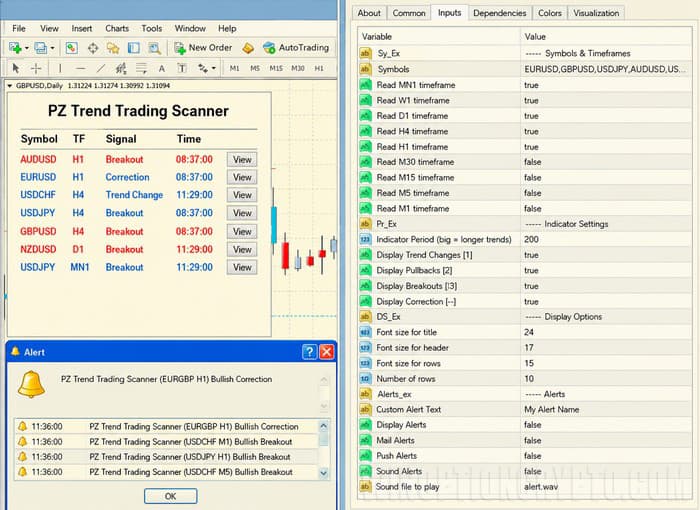Select the text 'A' drawing tool

click(162, 68)
